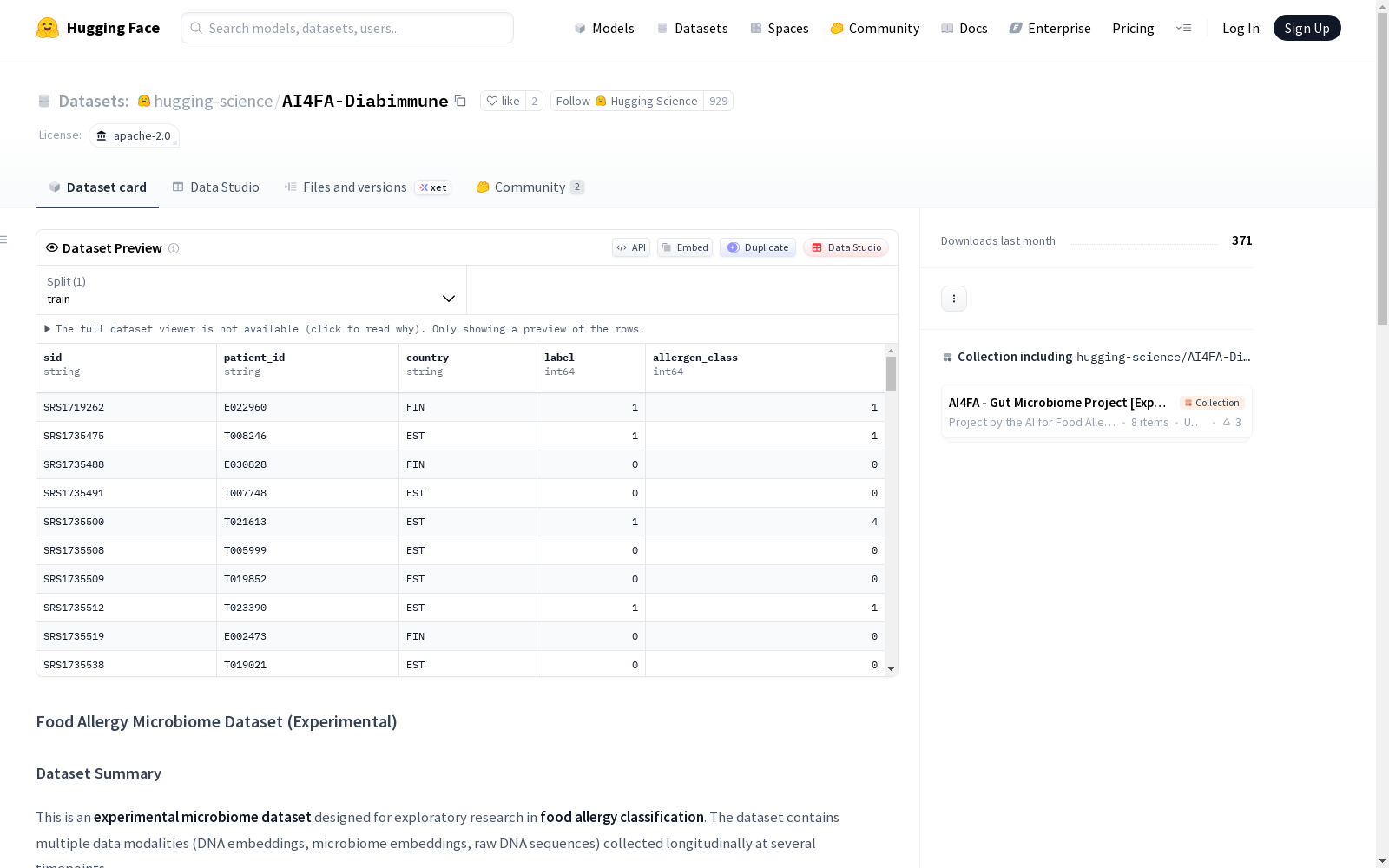Go to Spaces in top navigation

tap(780, 28)
